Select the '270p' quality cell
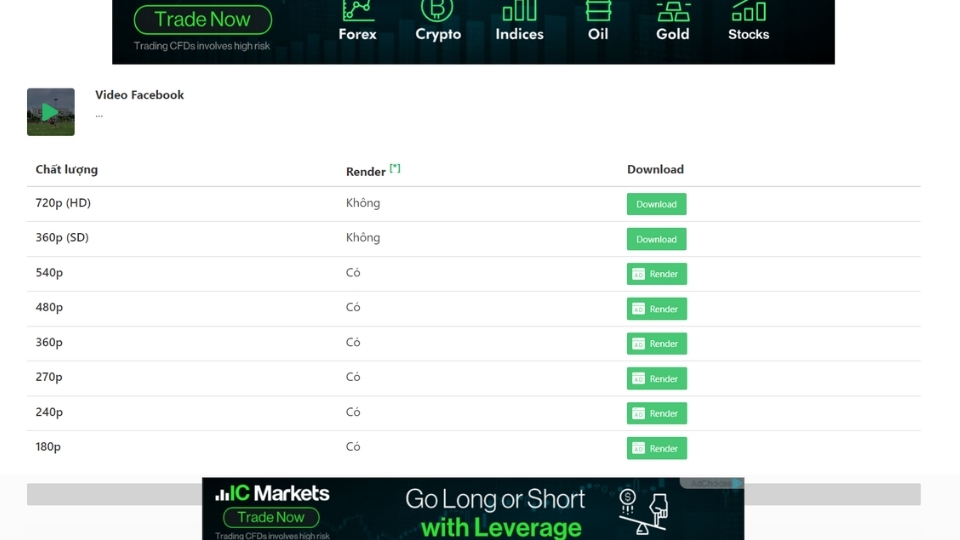The image size is (960, 540). click(x=49, y=377)
